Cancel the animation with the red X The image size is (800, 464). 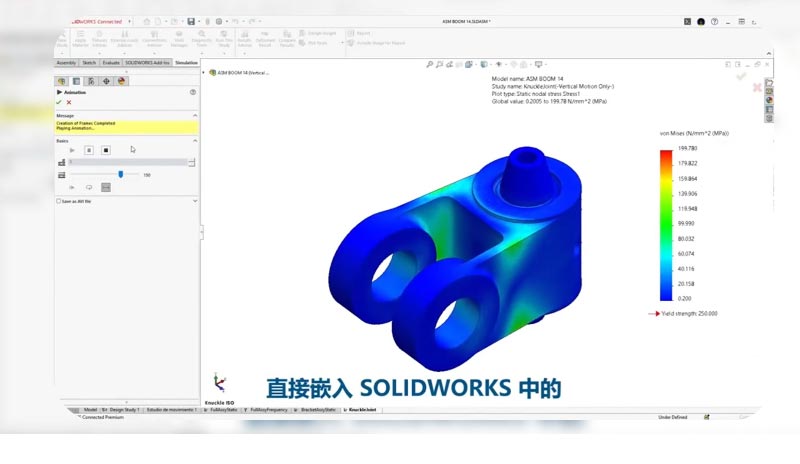click(69, 102)
